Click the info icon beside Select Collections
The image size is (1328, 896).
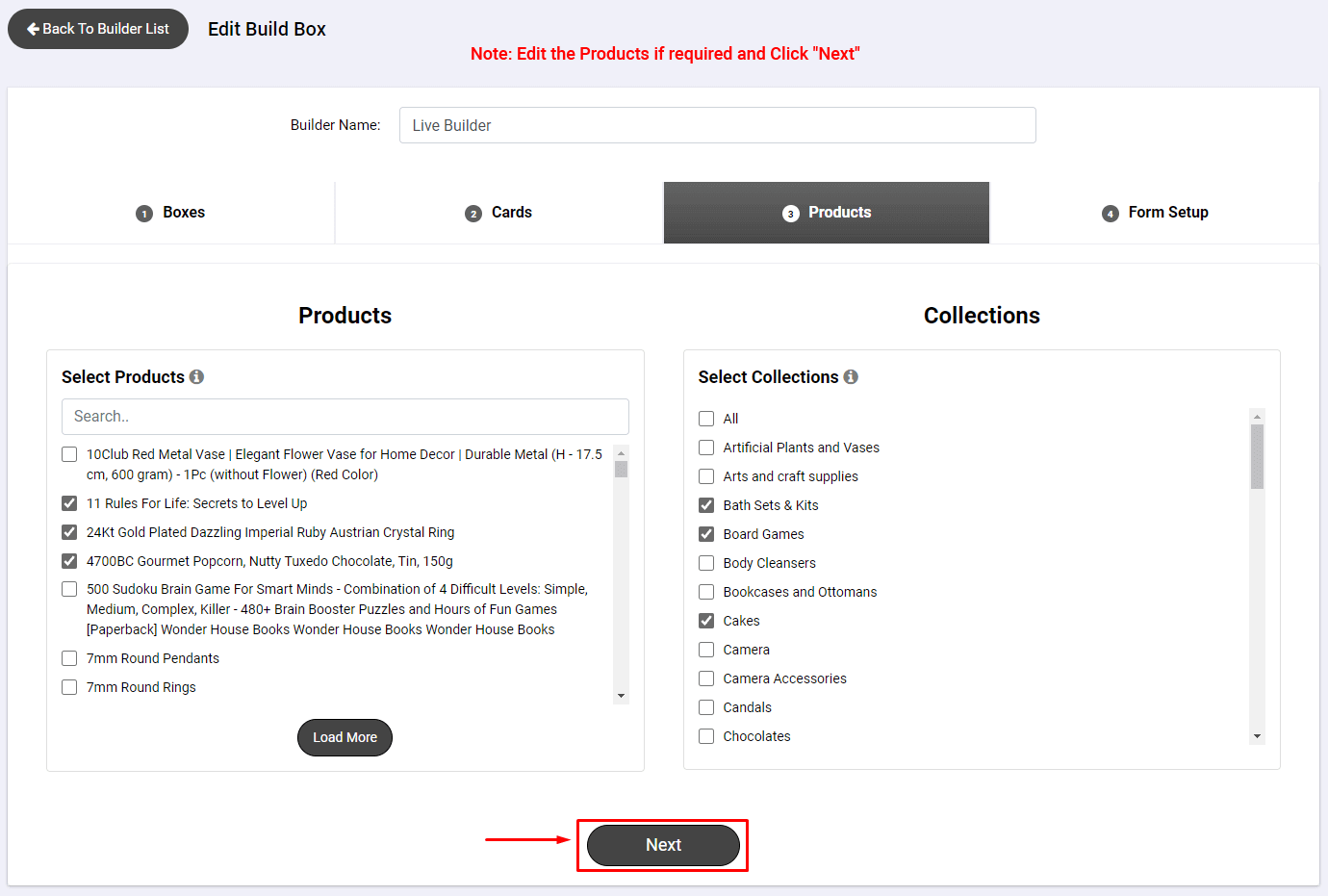point(851,377)
